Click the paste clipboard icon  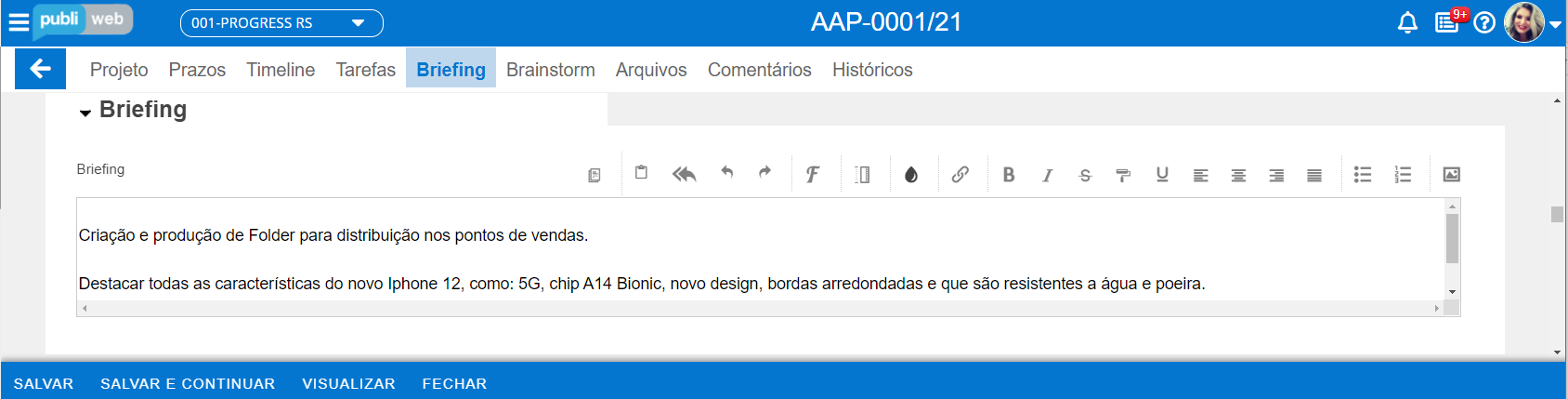[641, 172]
